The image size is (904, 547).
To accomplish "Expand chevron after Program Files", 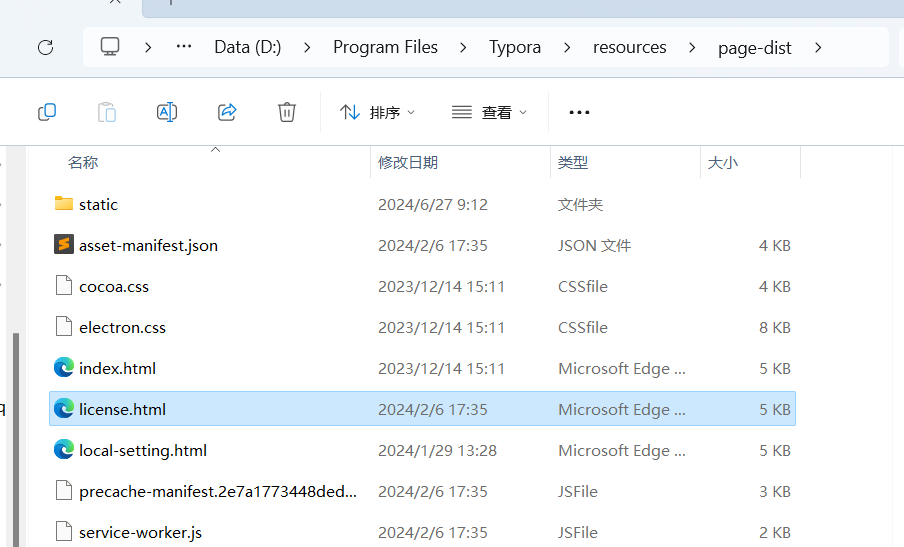I will (463, 47).
